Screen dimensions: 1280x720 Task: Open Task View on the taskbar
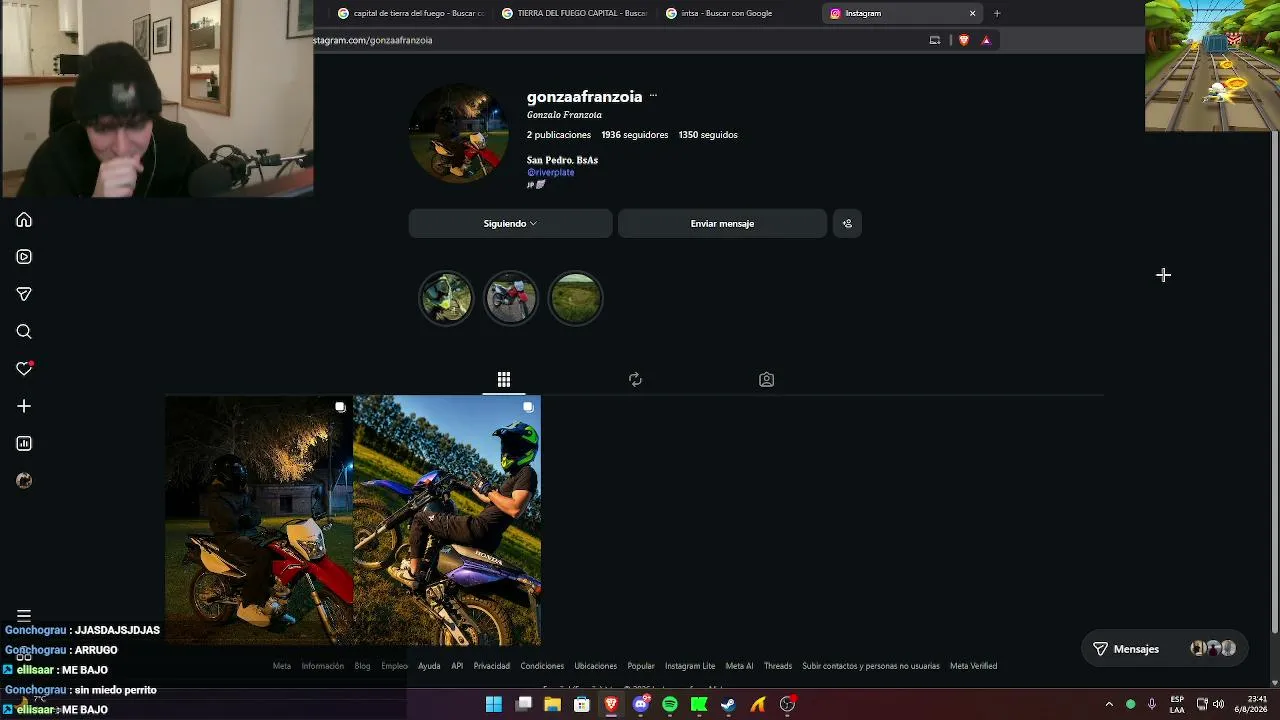pyautogui.click(x=523, y=705)
